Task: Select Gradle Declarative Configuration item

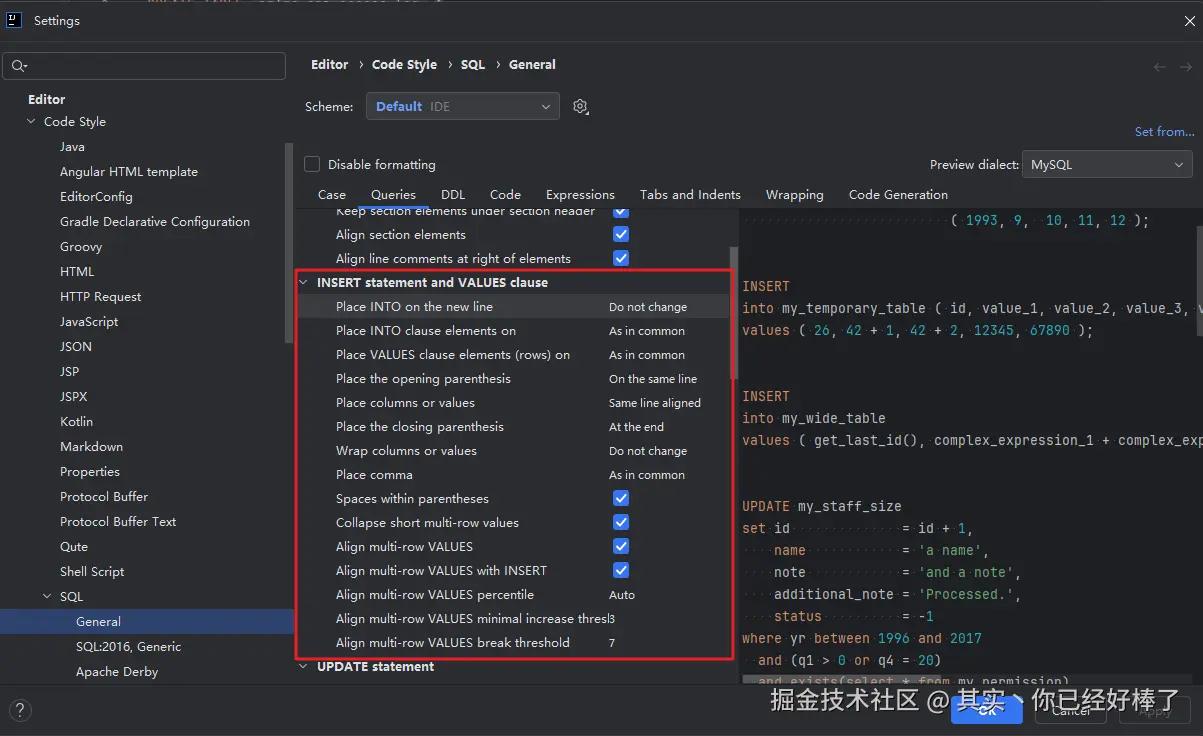Action: click(155, 222)
